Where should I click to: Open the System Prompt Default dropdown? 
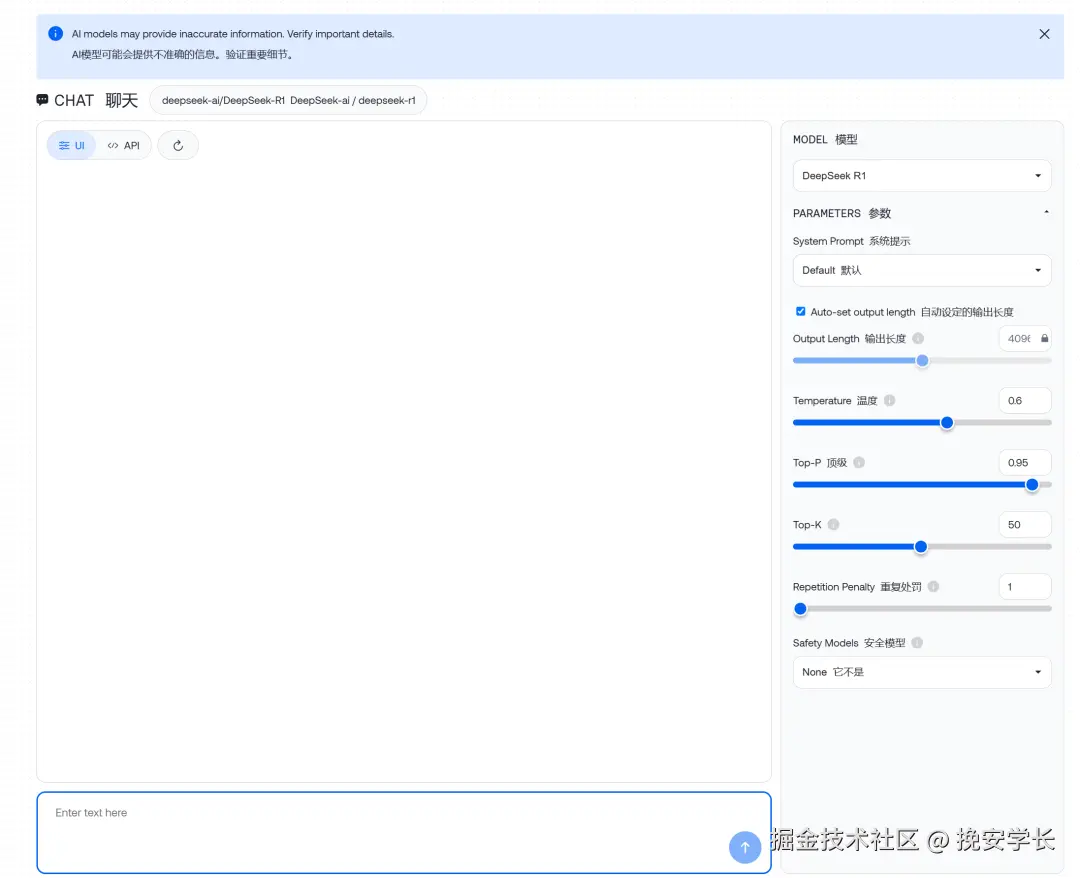[x=922, y=270]
